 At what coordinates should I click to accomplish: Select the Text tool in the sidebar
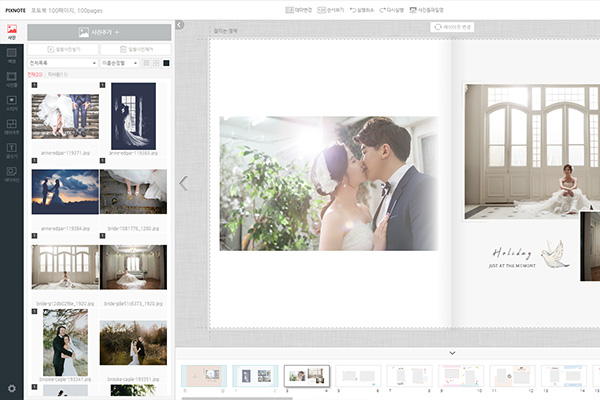[12, 151]
